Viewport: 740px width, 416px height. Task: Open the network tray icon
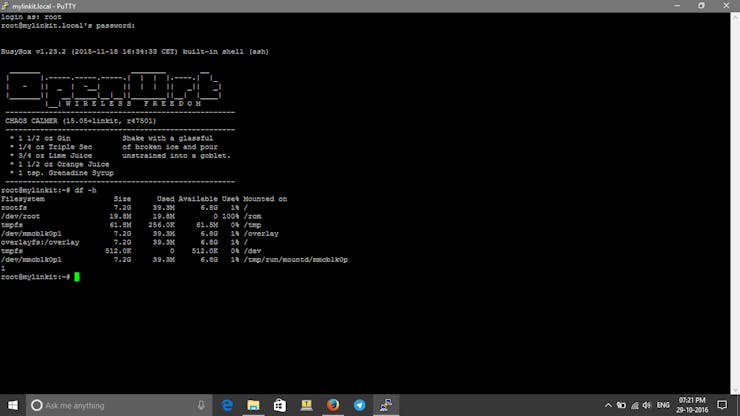click(635, 405)
